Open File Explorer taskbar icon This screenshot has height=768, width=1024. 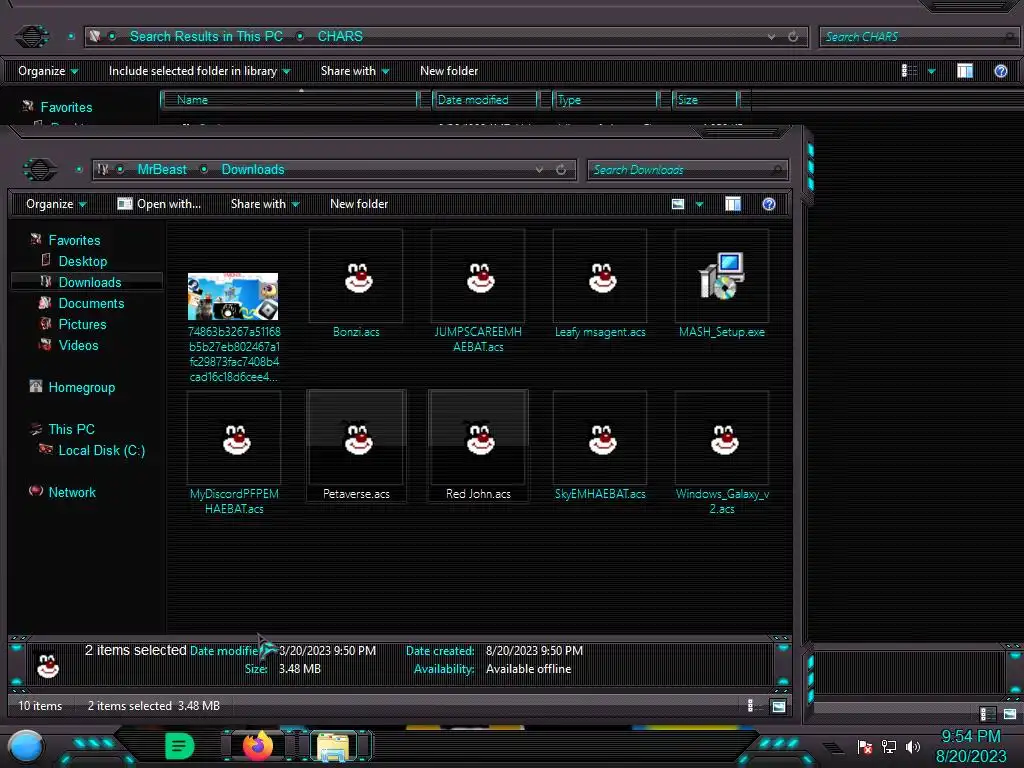click(333, 746)
